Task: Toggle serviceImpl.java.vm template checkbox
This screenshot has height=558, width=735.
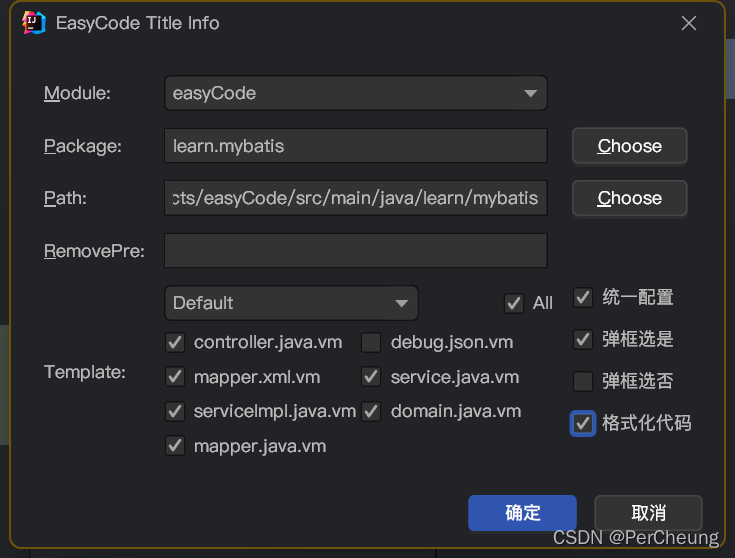Action: coord(175,412)
